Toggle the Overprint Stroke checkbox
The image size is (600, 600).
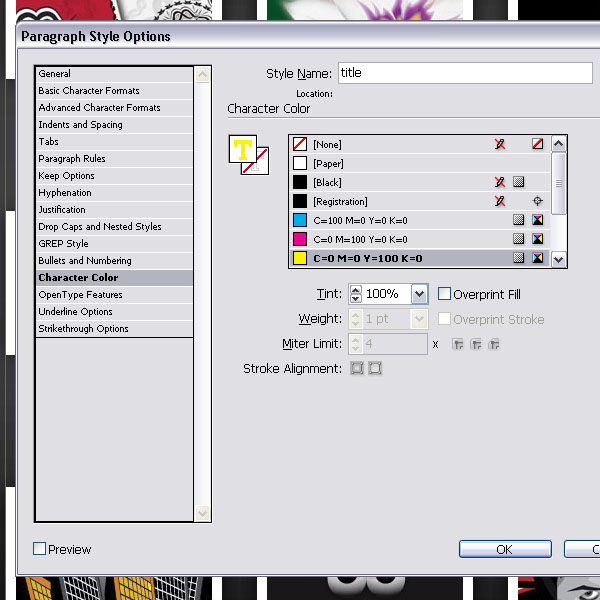coord(444,318)
